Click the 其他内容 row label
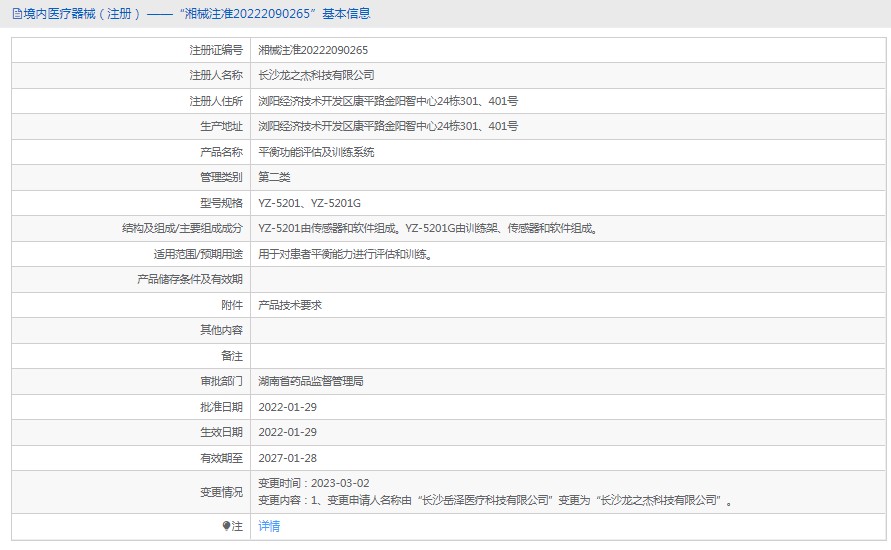This screenshot has width=891, height=550. (221, 330)
